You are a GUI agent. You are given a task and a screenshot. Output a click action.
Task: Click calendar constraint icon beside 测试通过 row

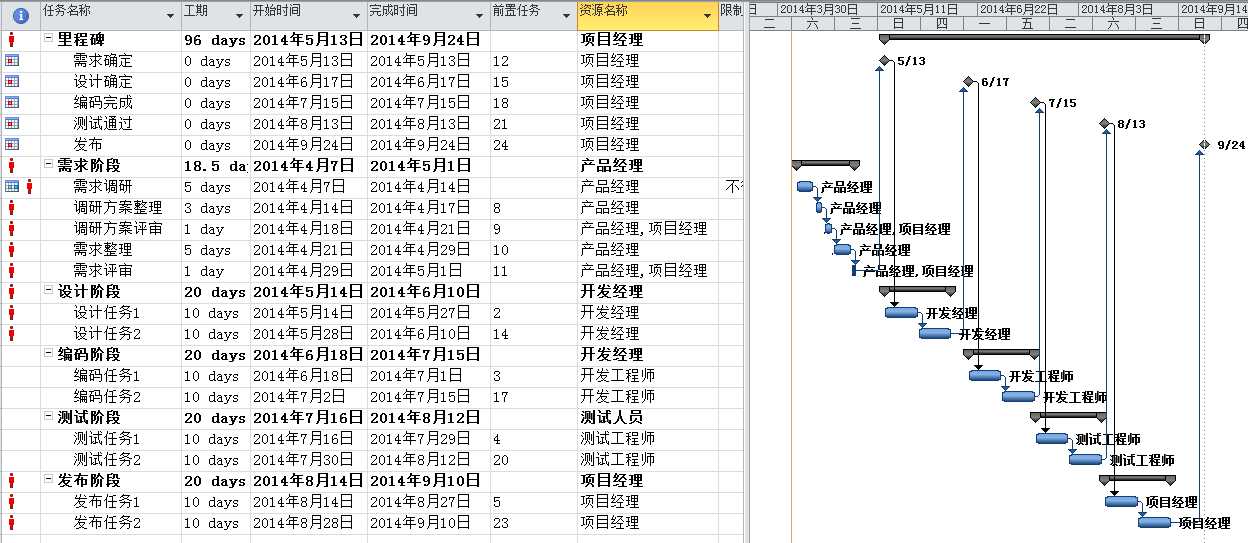click(x=12, y=124)
